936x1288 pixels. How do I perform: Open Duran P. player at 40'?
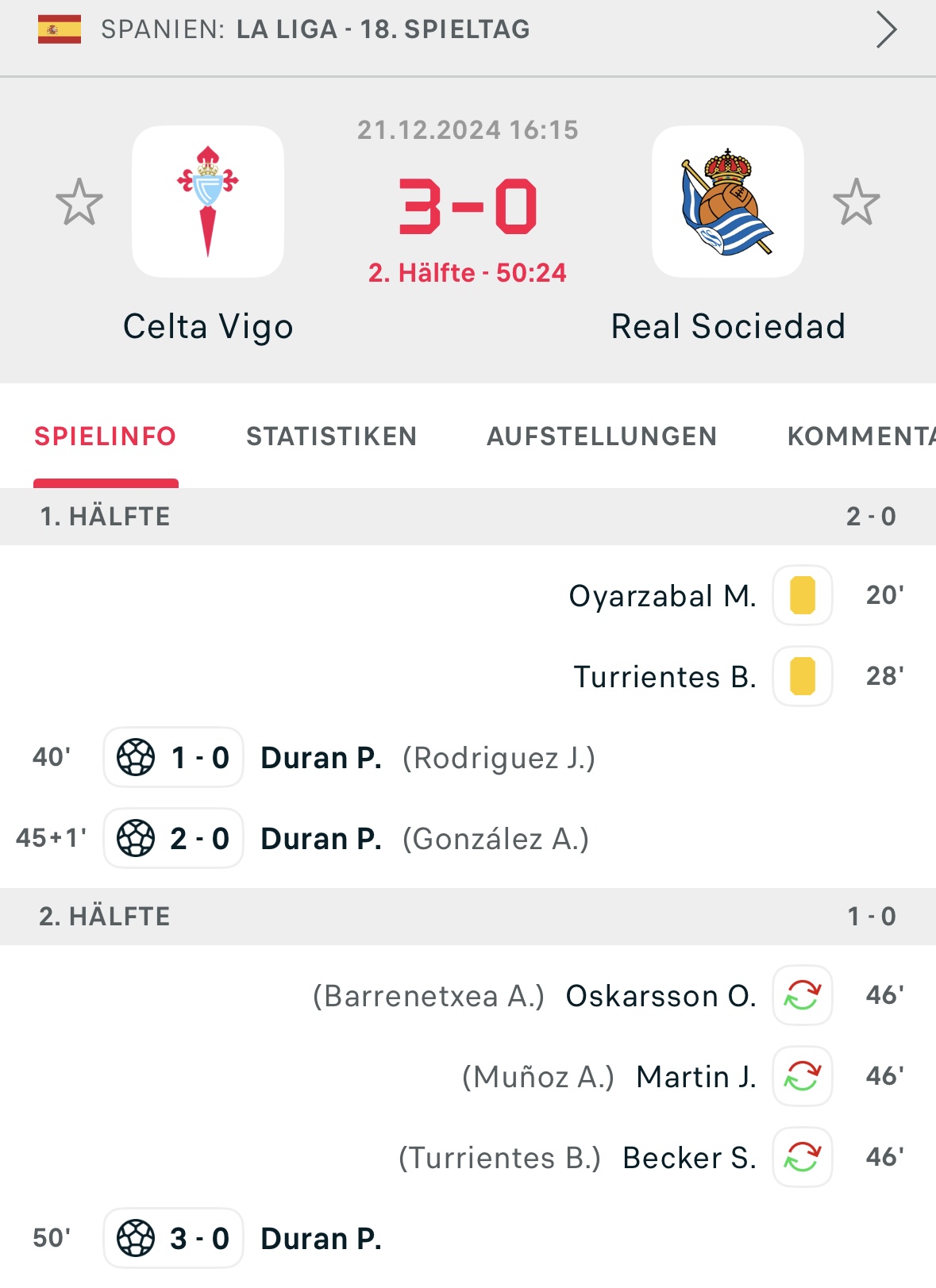coord(322,758)
